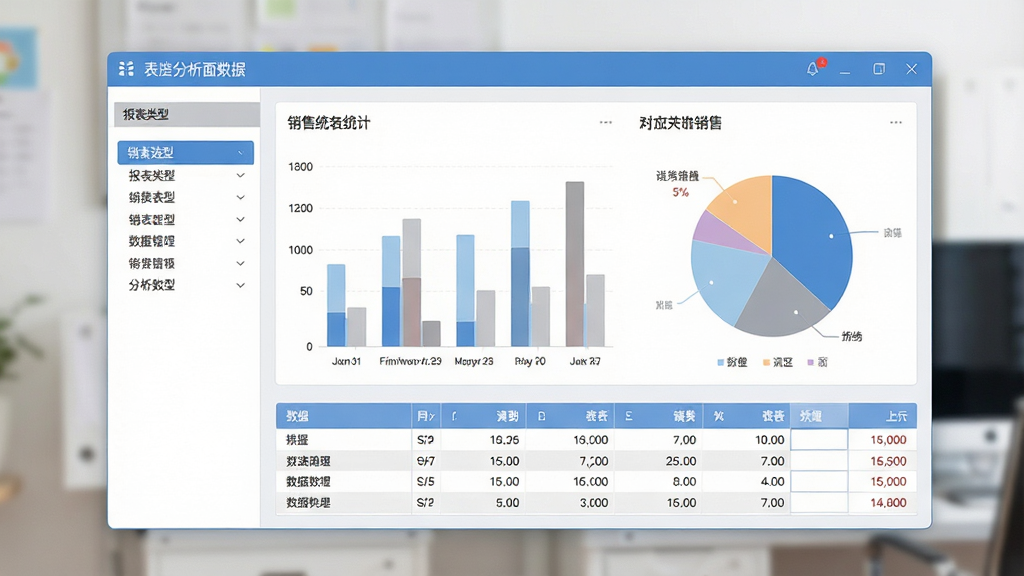
Task: Click the rightmost 上 table column header
Action: tap(882, 416)
